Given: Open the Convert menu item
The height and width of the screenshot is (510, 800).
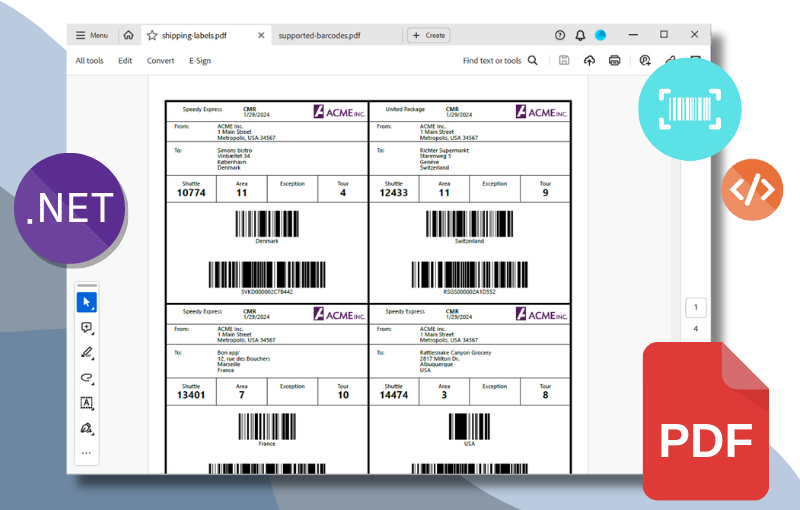Looking at the screenshot, I should point(160,61).
